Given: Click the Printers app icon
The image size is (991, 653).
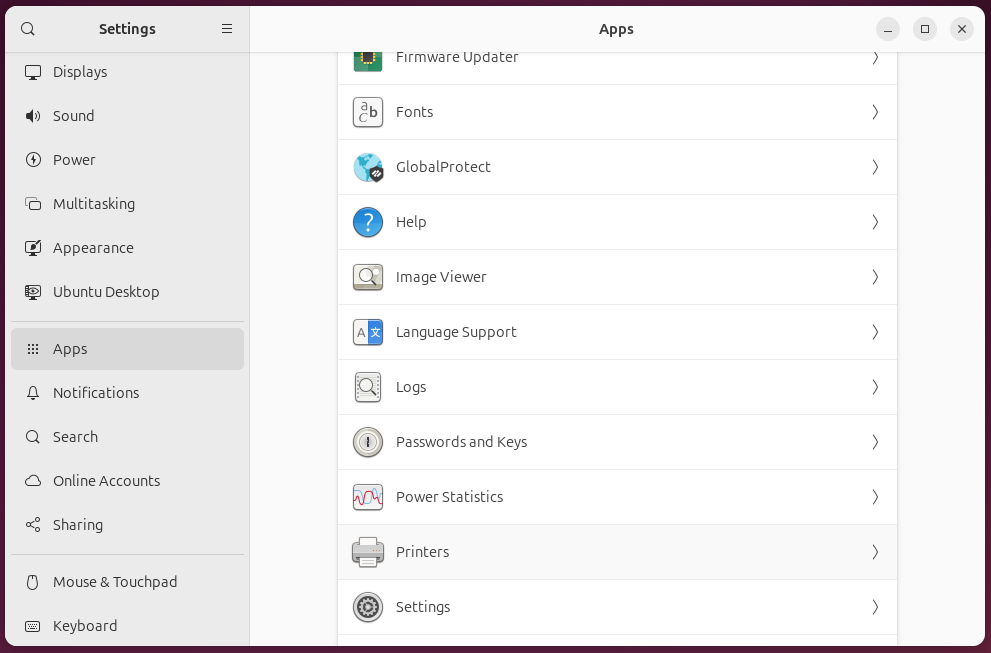Looking at the screenshot, I should click(x=368, y=552).
